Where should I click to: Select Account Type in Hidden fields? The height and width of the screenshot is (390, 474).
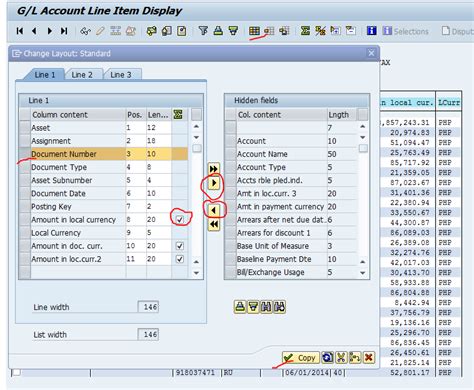(x=291, y=167)
